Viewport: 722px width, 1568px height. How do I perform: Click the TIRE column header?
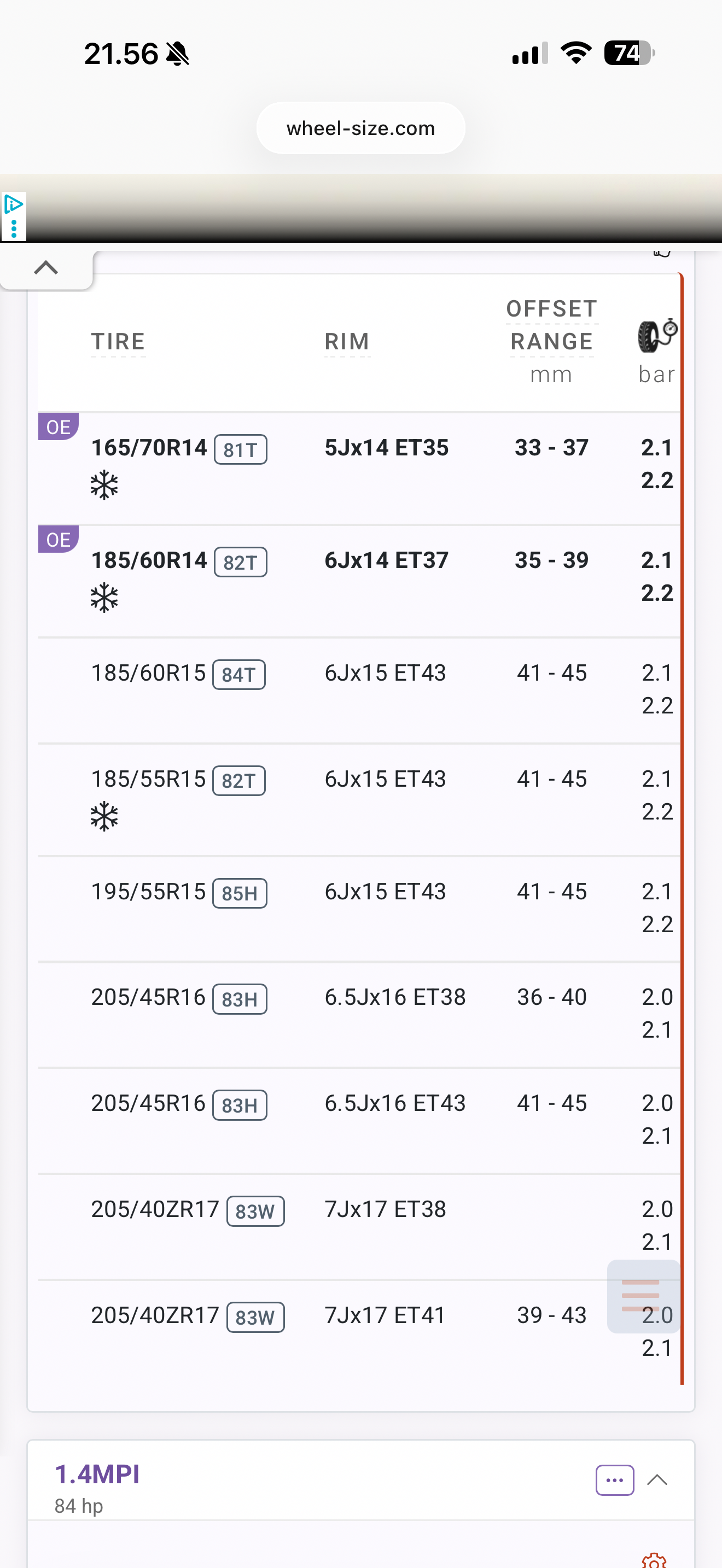(x=118, y=342)
